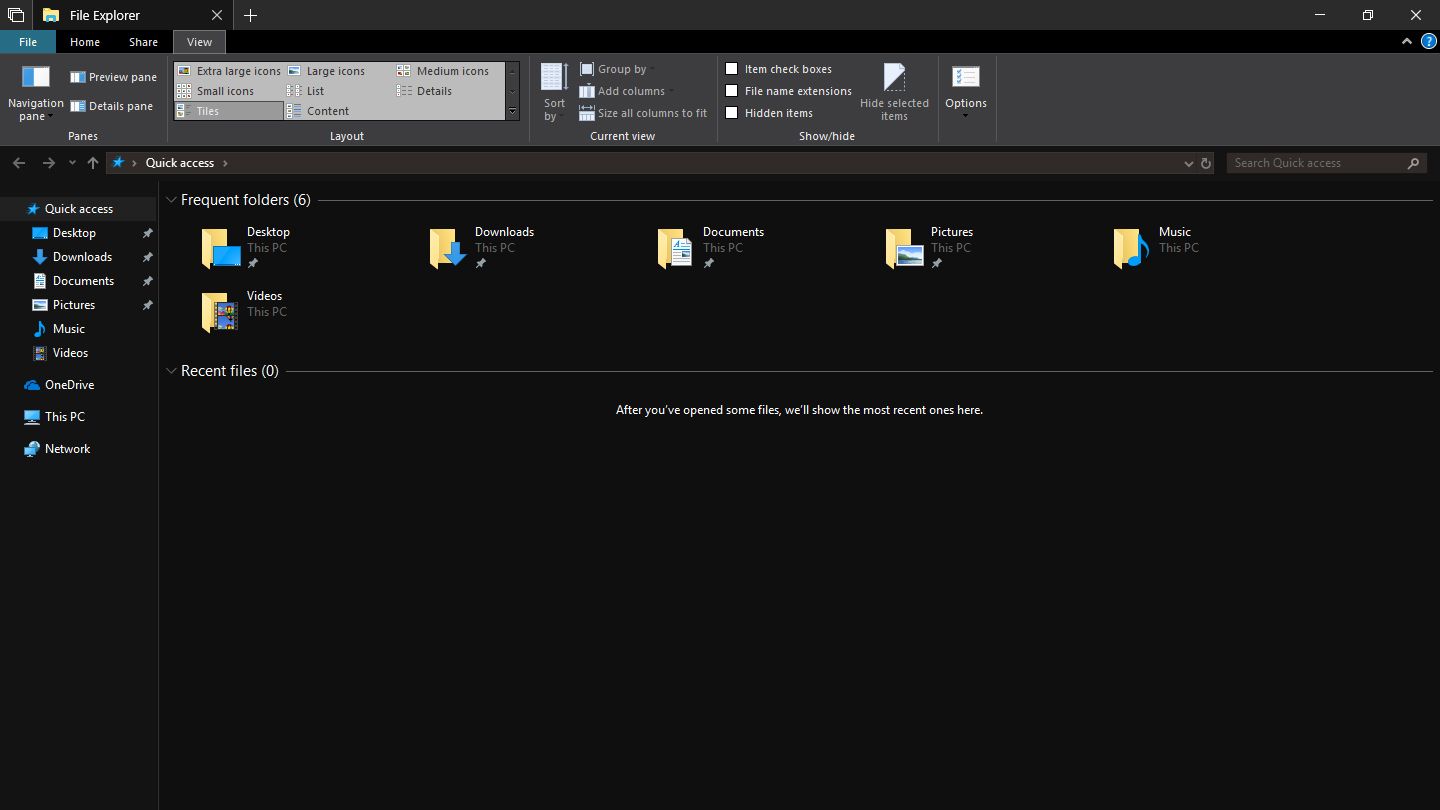The image size is (1440, 810).
Task: Switch to the Share ribbon tab
Action: (x=143, y=42)
